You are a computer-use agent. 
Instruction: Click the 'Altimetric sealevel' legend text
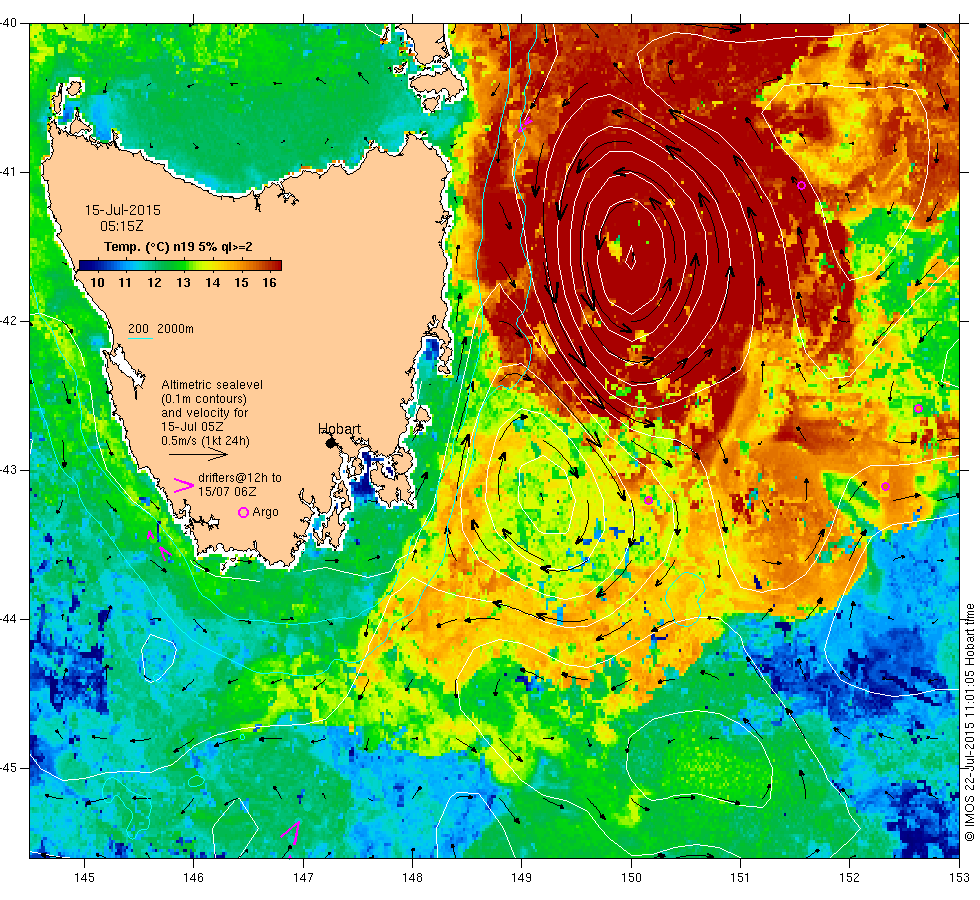click(x=212, y=385)
